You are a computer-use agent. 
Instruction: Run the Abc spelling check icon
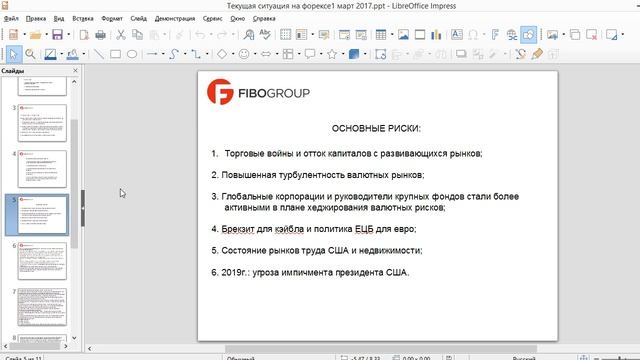(x=265, y=35)
